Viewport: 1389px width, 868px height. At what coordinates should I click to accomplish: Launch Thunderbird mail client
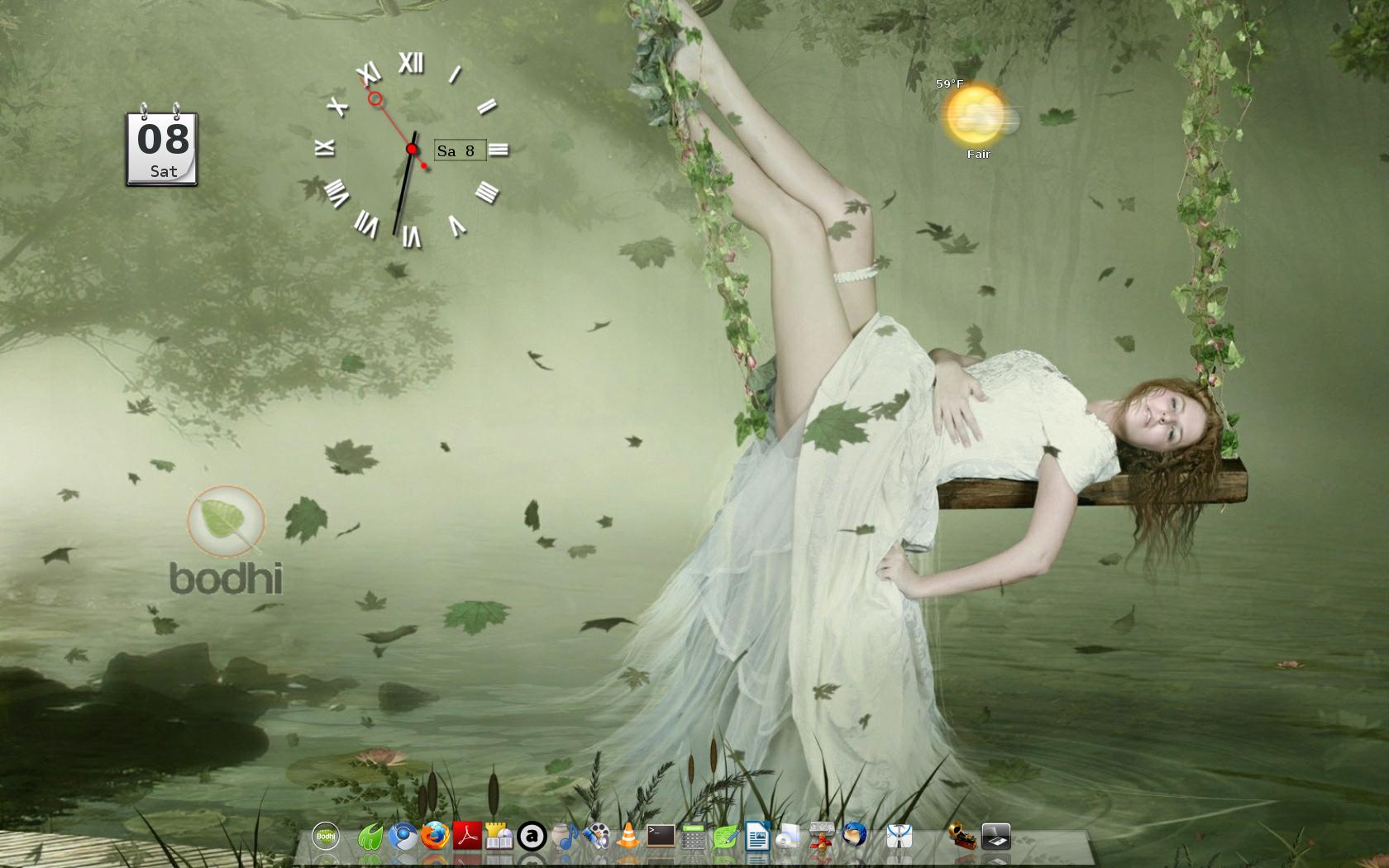click(854, 837)
